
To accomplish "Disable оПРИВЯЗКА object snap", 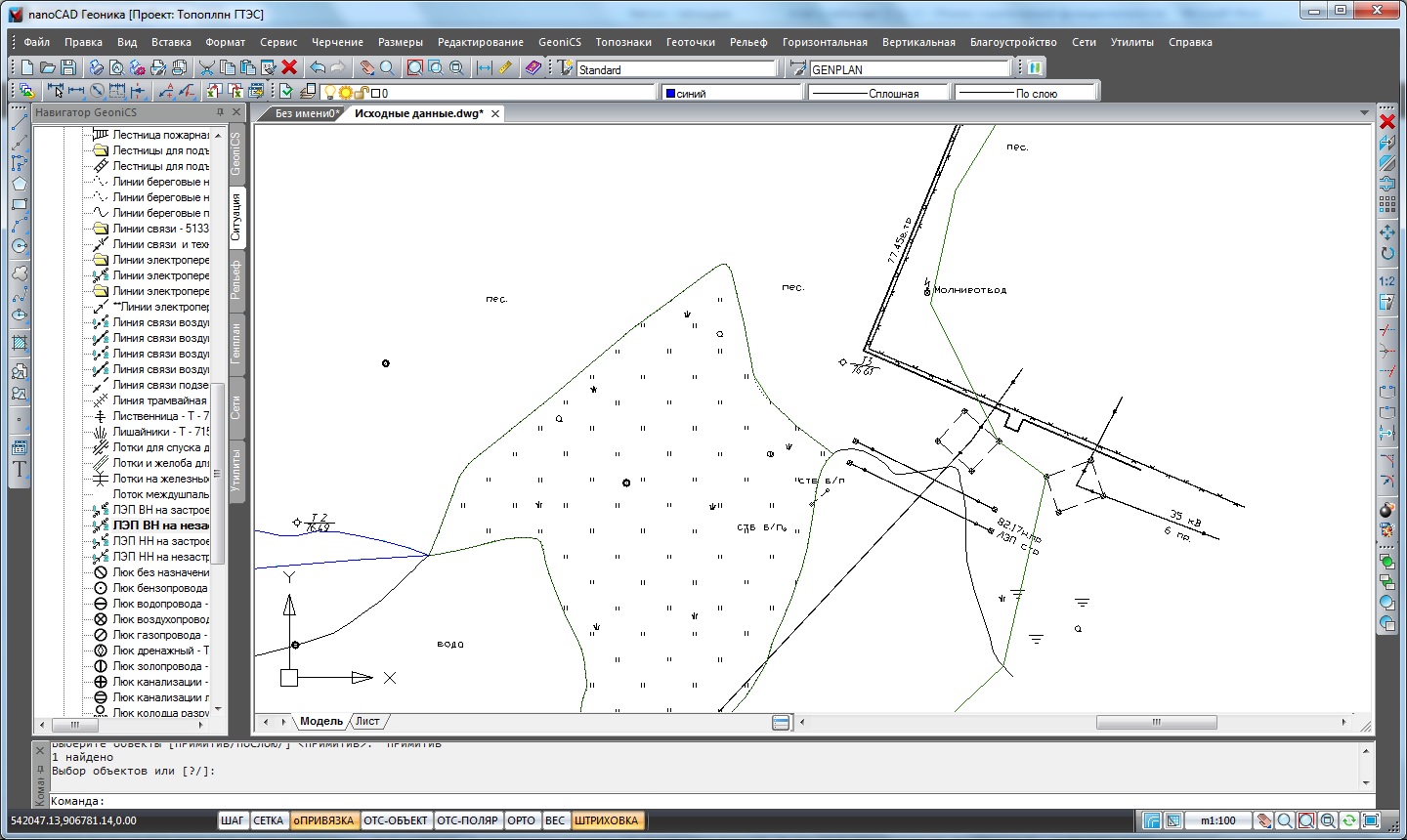I will pyautogui.click(x=323, y=820).
